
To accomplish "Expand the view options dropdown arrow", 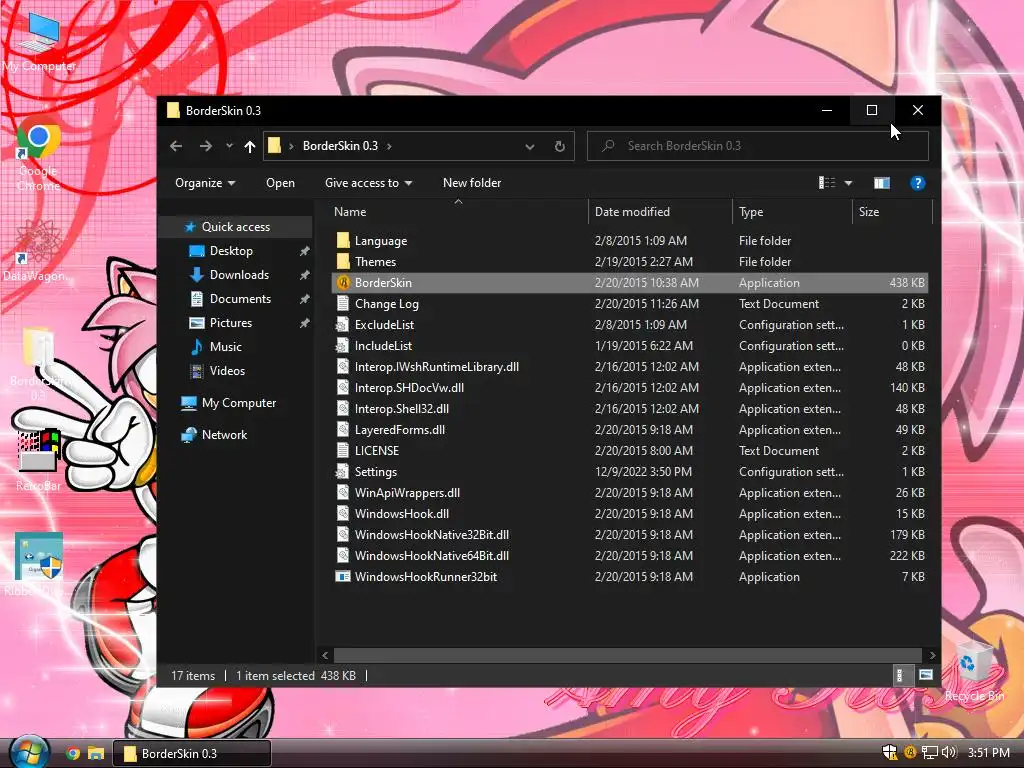I will pos(848,183).
